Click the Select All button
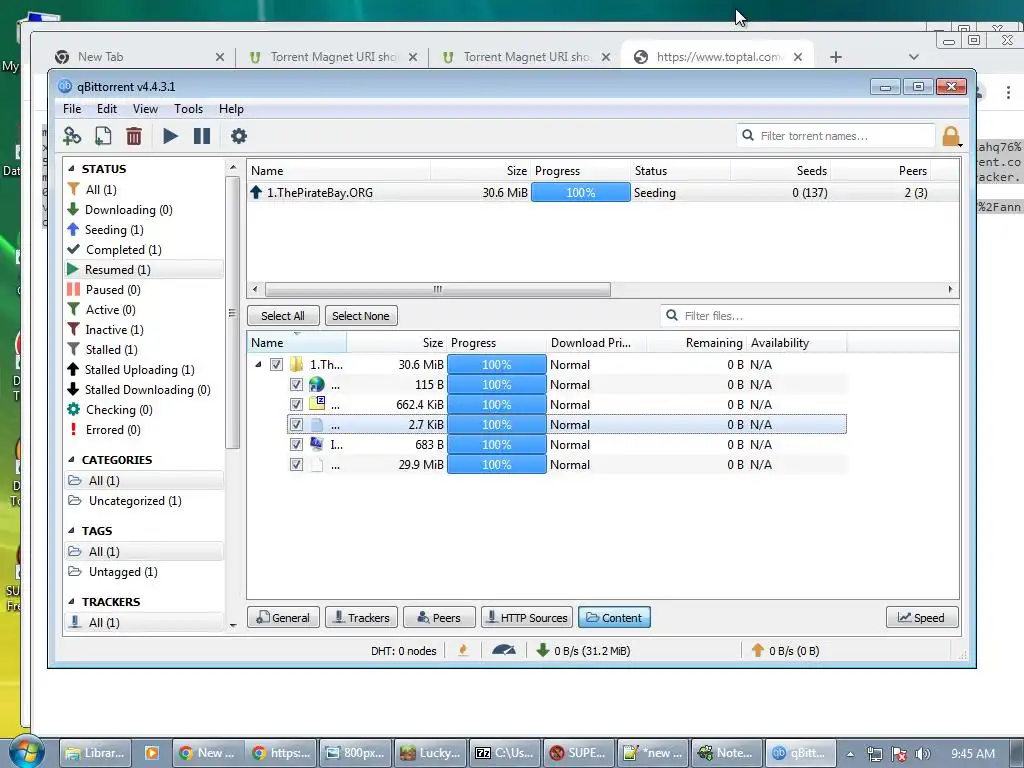 [x=283, y=316]
